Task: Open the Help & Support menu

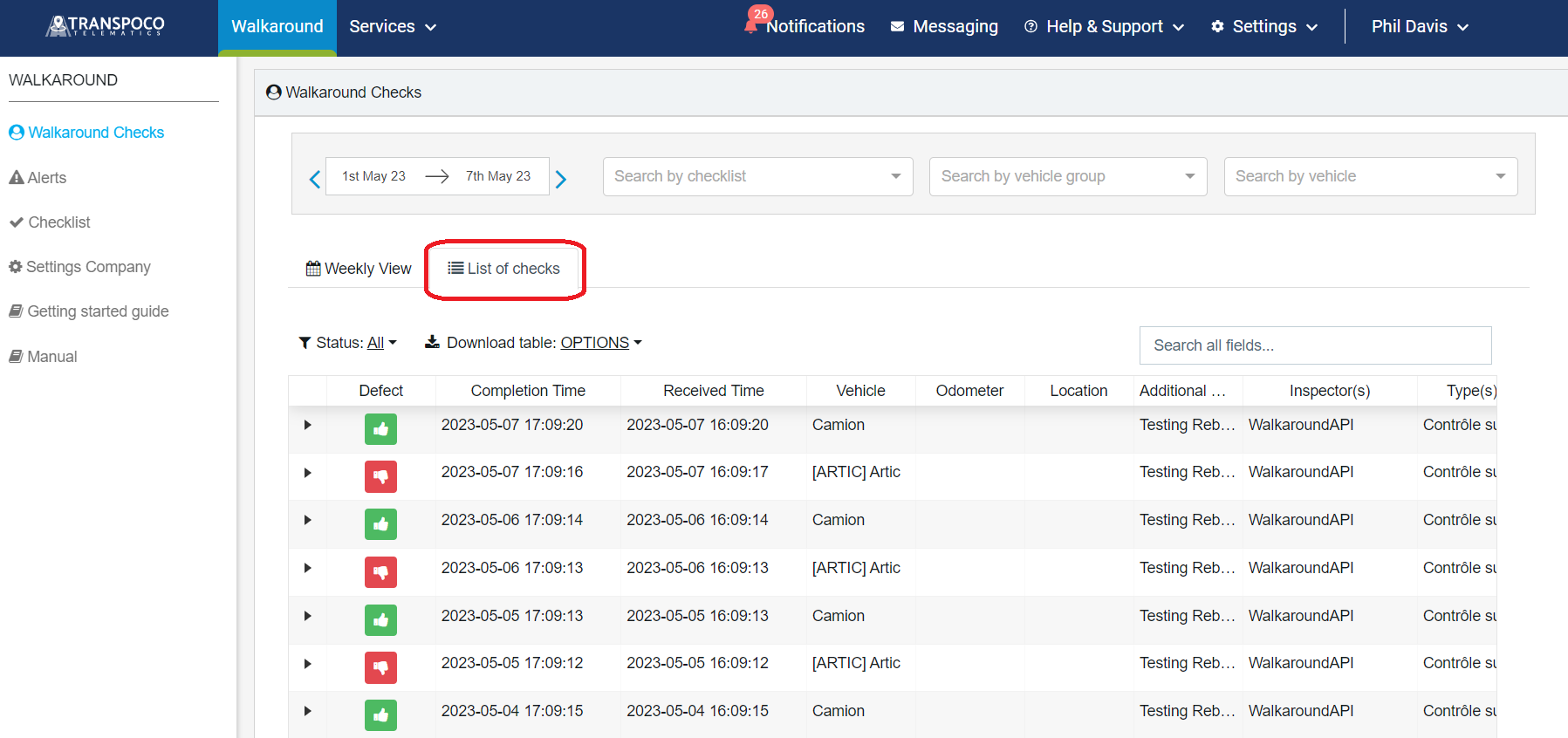Action: (x=1105, y=27)
